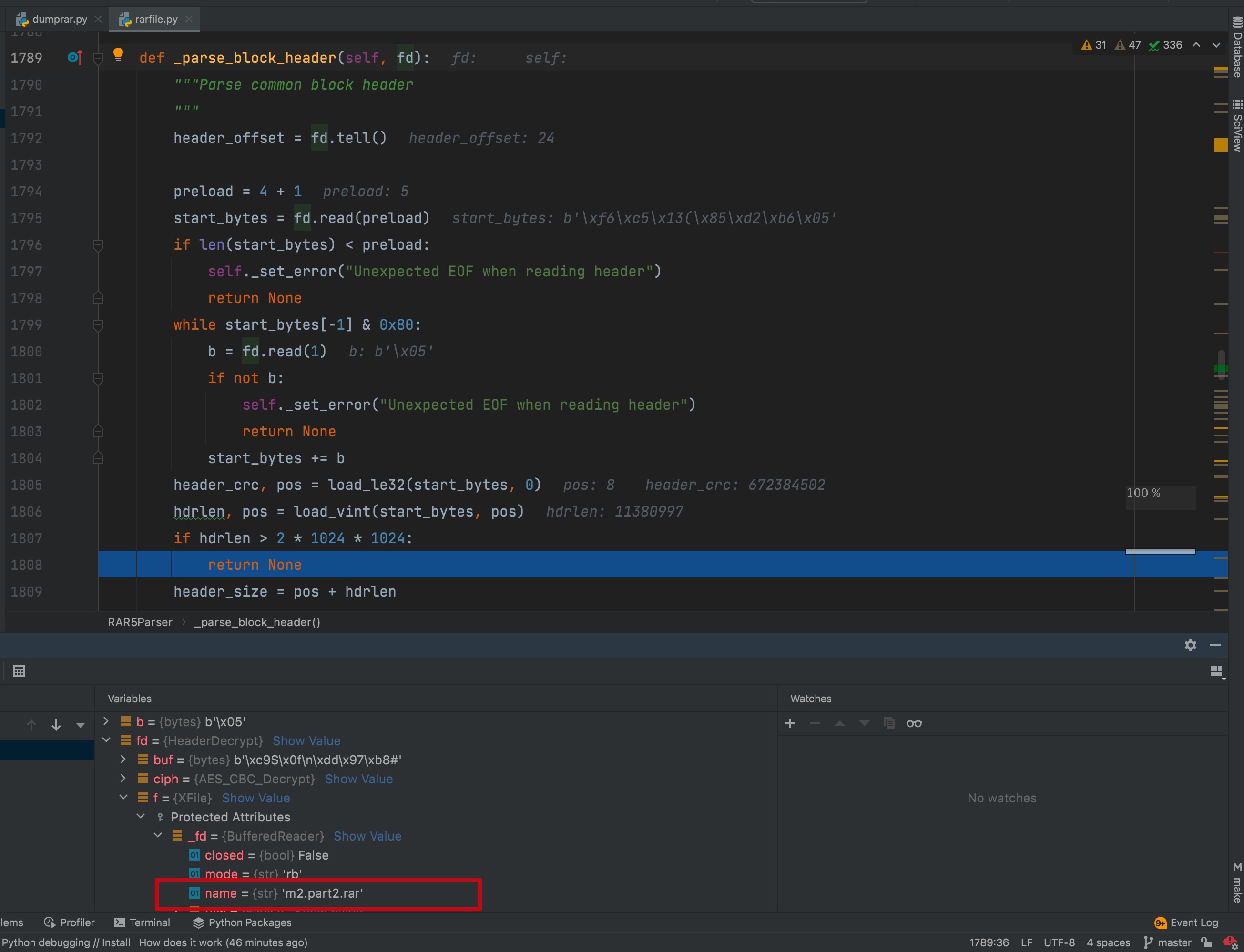The height and width of the screenshot is (952, 1244).
Task: Expand the ciph variable entry
Action: tap(123, 779)
